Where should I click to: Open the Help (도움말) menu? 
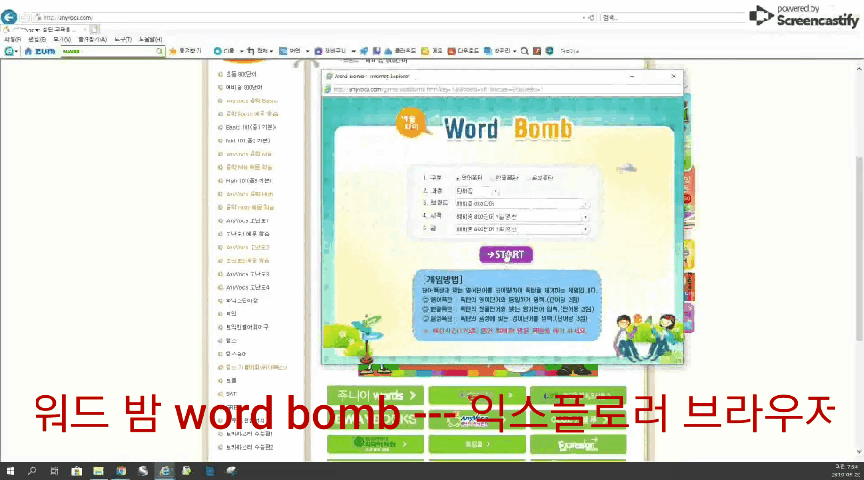click(150, 40)
